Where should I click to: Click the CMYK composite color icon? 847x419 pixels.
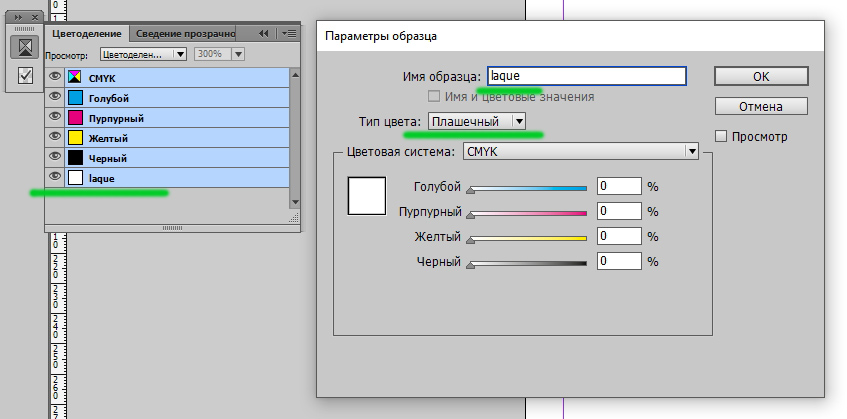[75, 78]
